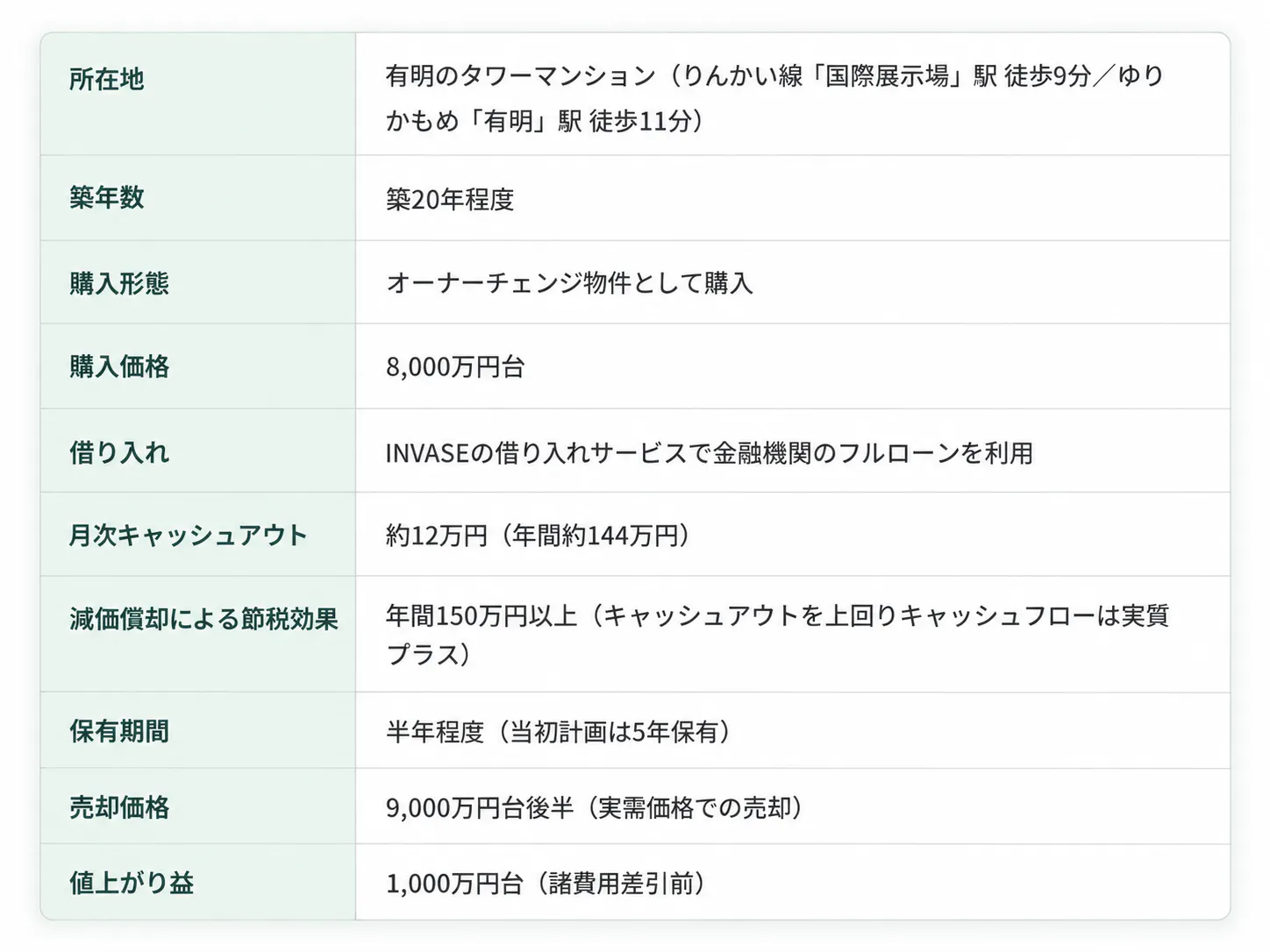Select 半年程度（当初計画は5年保有） value
The width and height of the screenshot is (1270, 952).
[558, 732]
